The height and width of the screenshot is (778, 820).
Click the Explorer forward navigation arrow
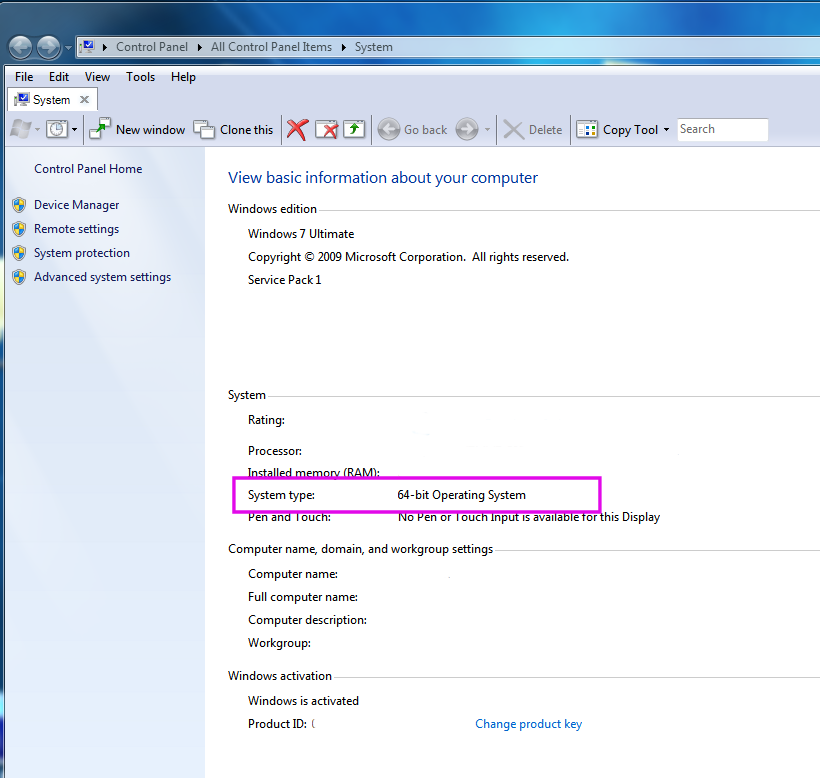pyautogui.click(x=49, y=48)
